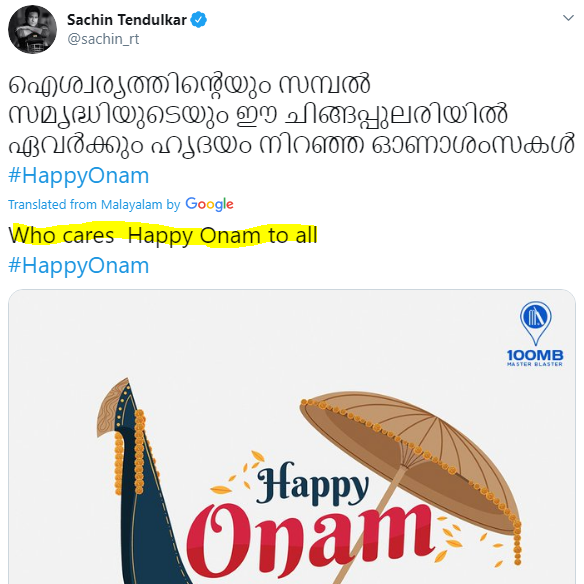Select the original Malayalam tweet text

pyautogui.click(x=292, y=115)
